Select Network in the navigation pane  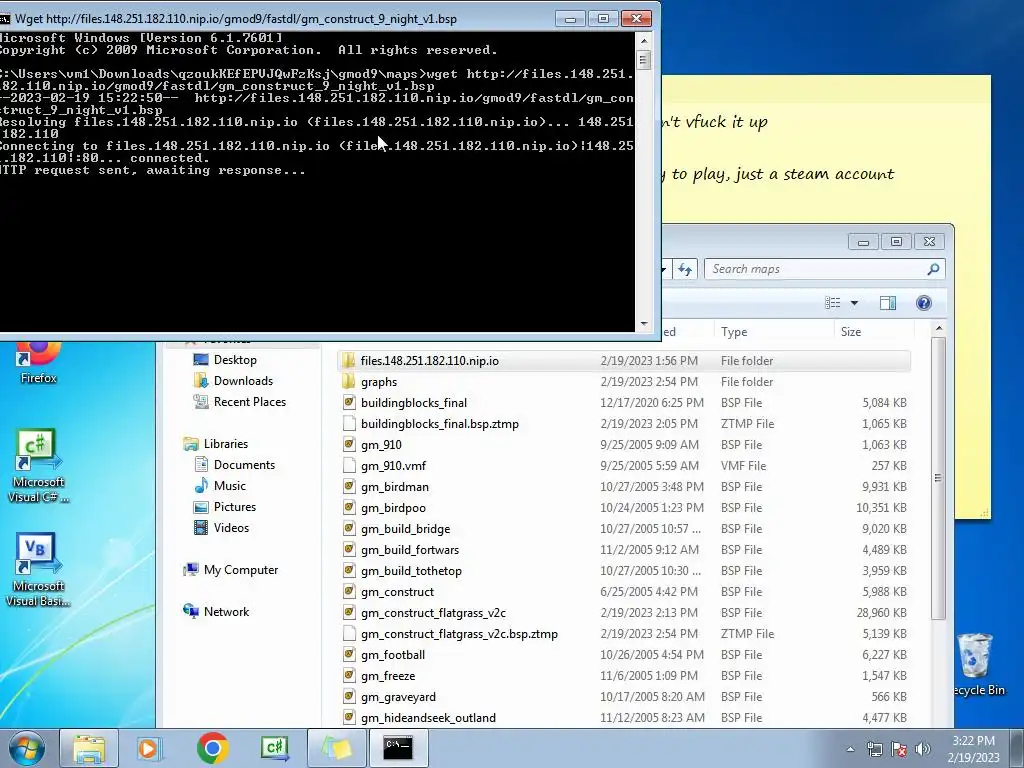(x=217, y=612)
